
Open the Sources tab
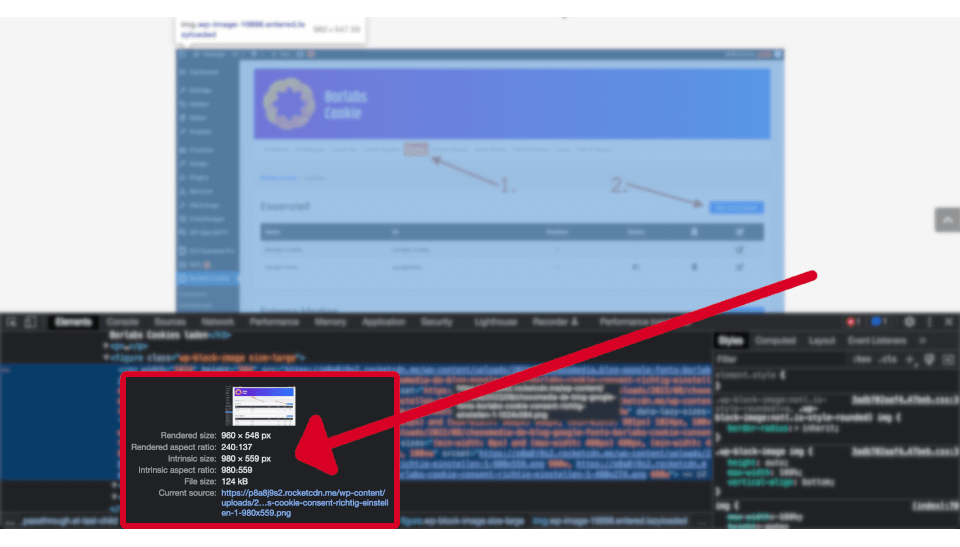point(170,322)
